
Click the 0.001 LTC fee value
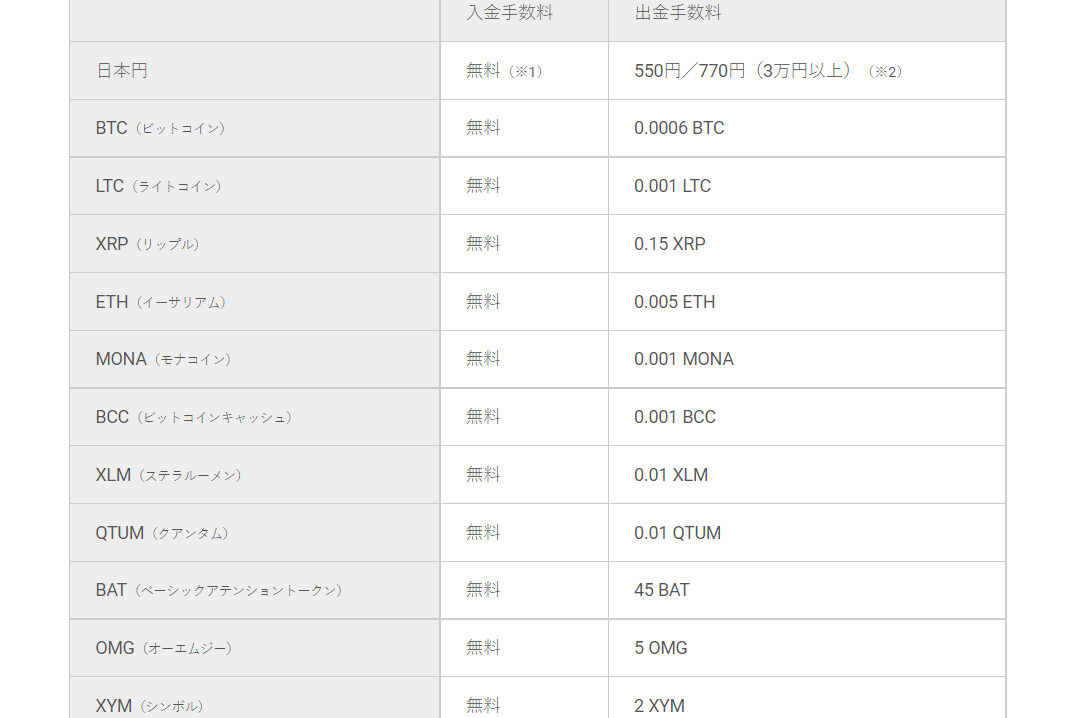(x=672, y=186)
